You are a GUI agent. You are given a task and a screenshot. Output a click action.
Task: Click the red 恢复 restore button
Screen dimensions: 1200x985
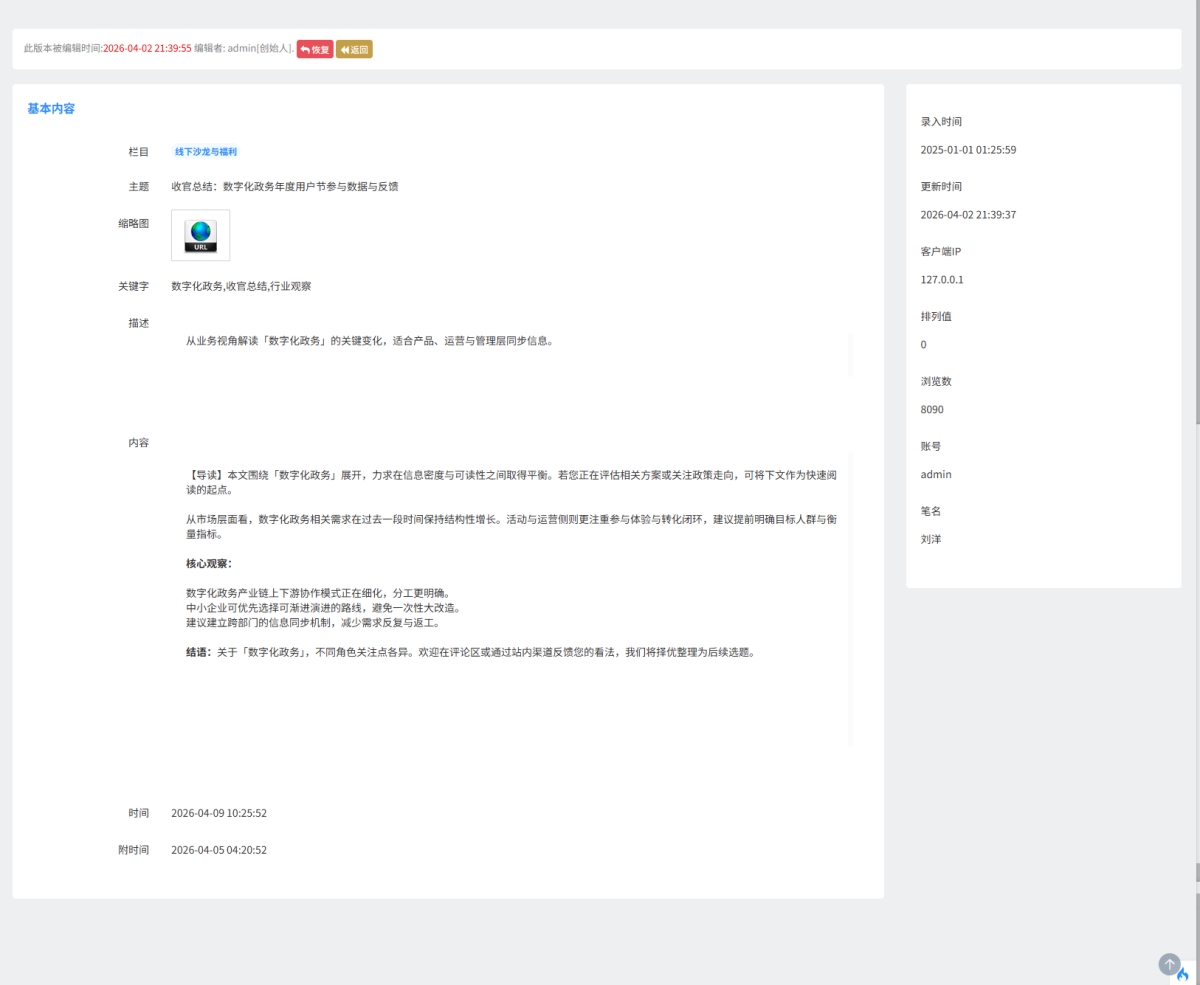point(315,49)
